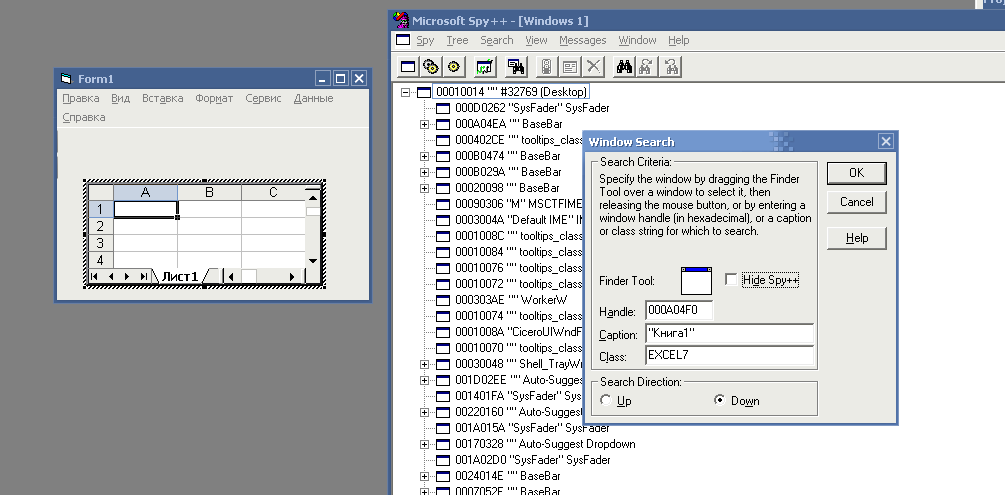Click spreadsheet horizontal scrollbar right arrow
The height and width of the screenshot is (495, 1005).
click(292, 276)
